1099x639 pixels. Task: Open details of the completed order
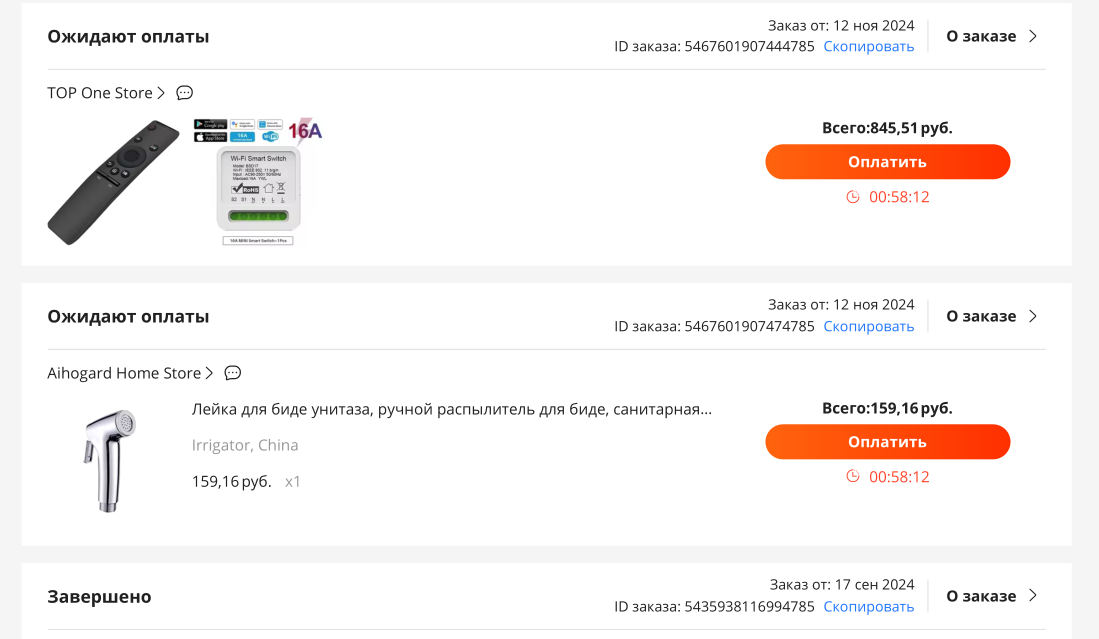991,596
